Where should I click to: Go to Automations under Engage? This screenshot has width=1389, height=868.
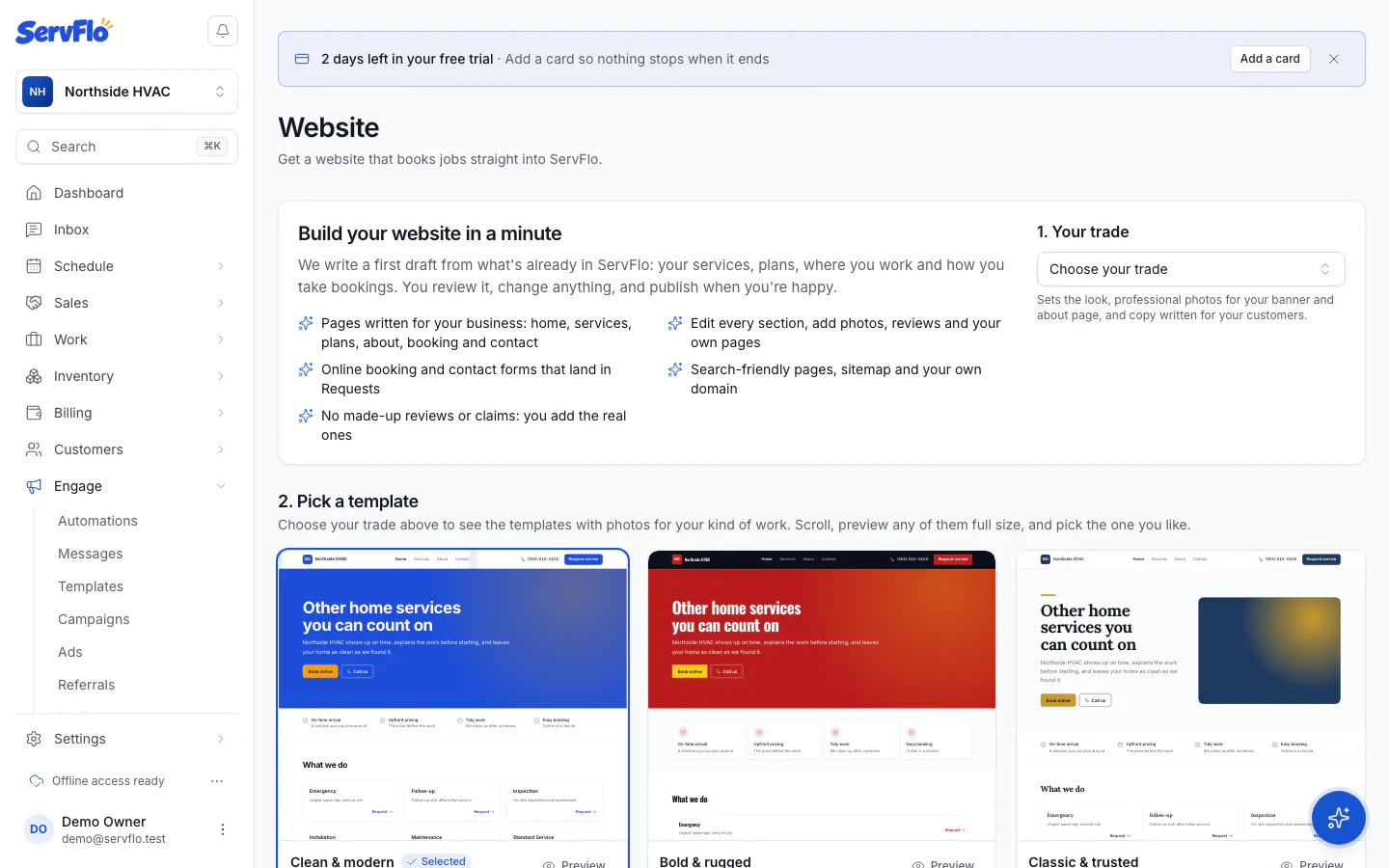(97, 521)
